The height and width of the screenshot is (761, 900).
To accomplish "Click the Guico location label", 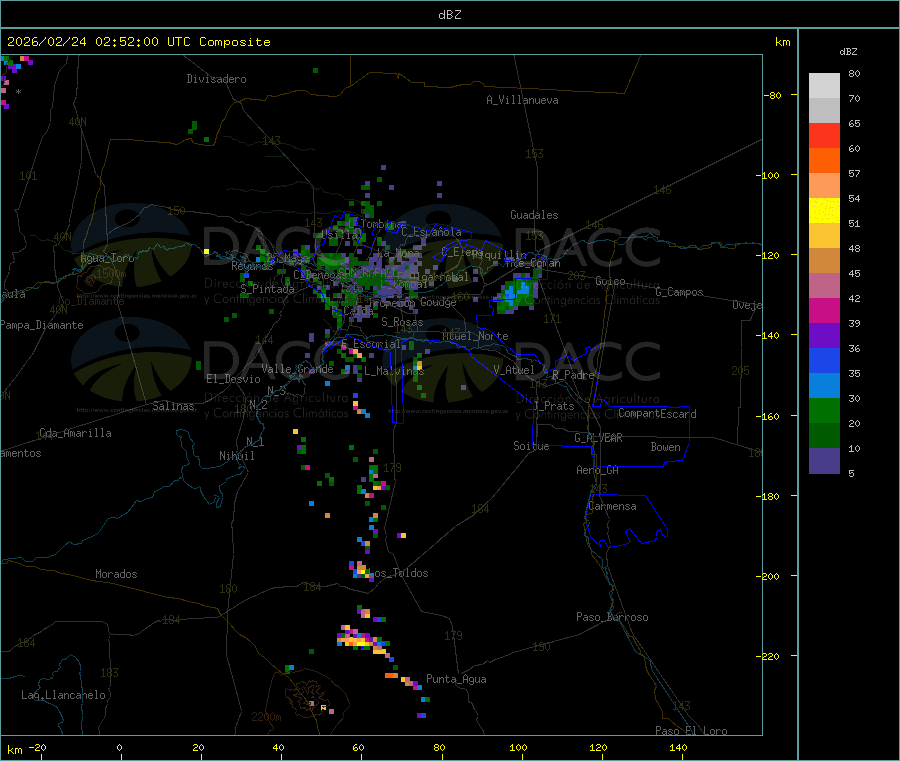I will pos(610,281).
